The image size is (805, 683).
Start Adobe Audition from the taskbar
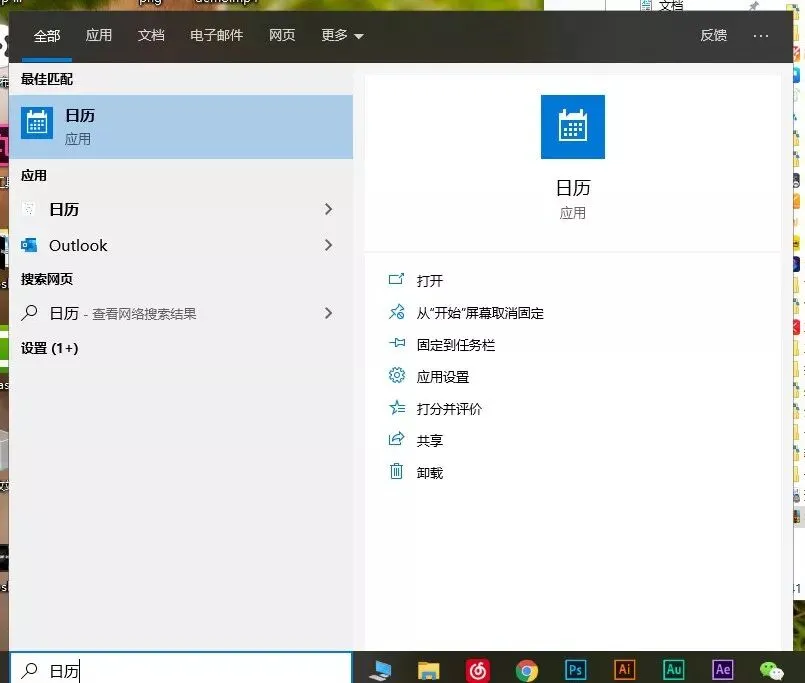click(x=673, y=669)
